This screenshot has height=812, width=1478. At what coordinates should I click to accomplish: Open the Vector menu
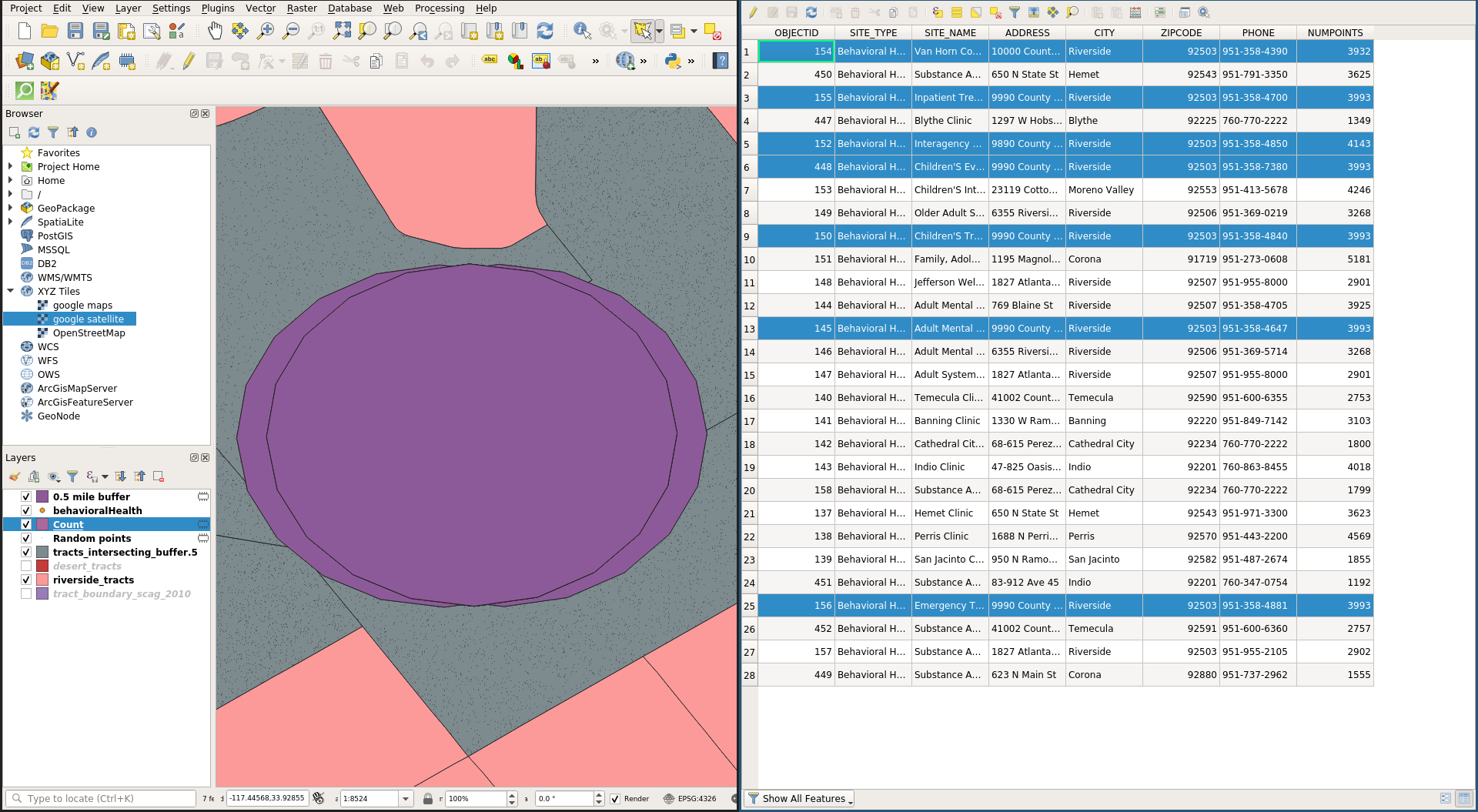tap(260, 8)
